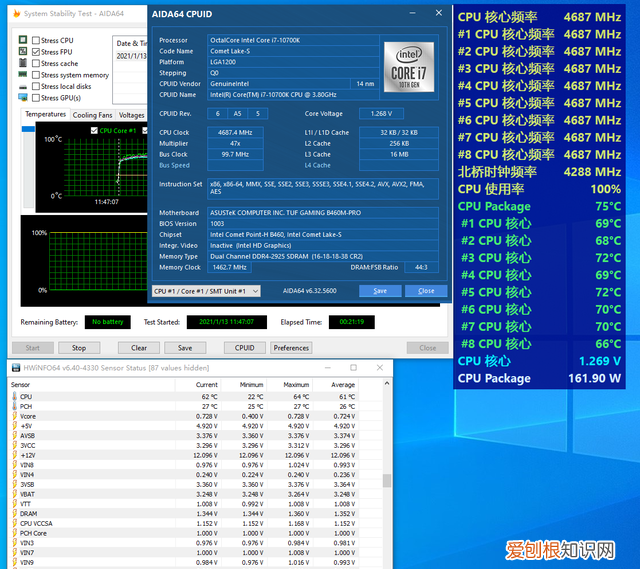Image resolution: width=640 pixels, height=569 pixels.
Task: Click the voltage icon on the VIN8 row
Action: 15,465
